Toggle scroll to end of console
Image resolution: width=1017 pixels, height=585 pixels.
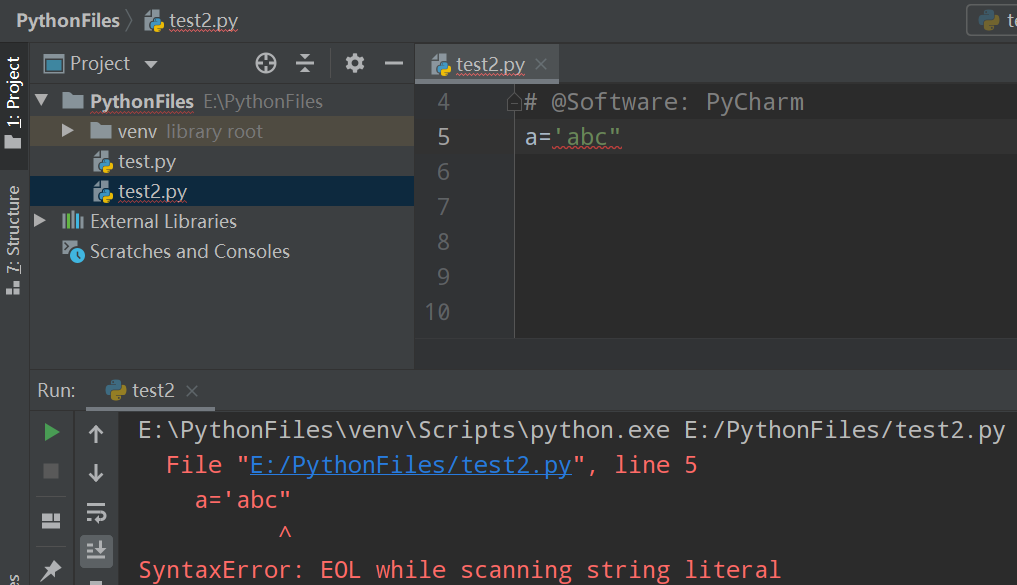96,551
